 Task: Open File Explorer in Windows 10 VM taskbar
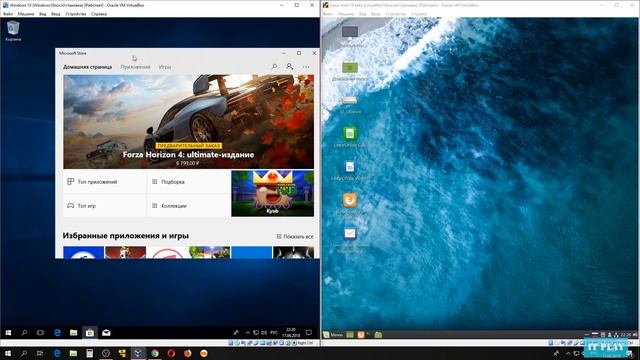73,333
